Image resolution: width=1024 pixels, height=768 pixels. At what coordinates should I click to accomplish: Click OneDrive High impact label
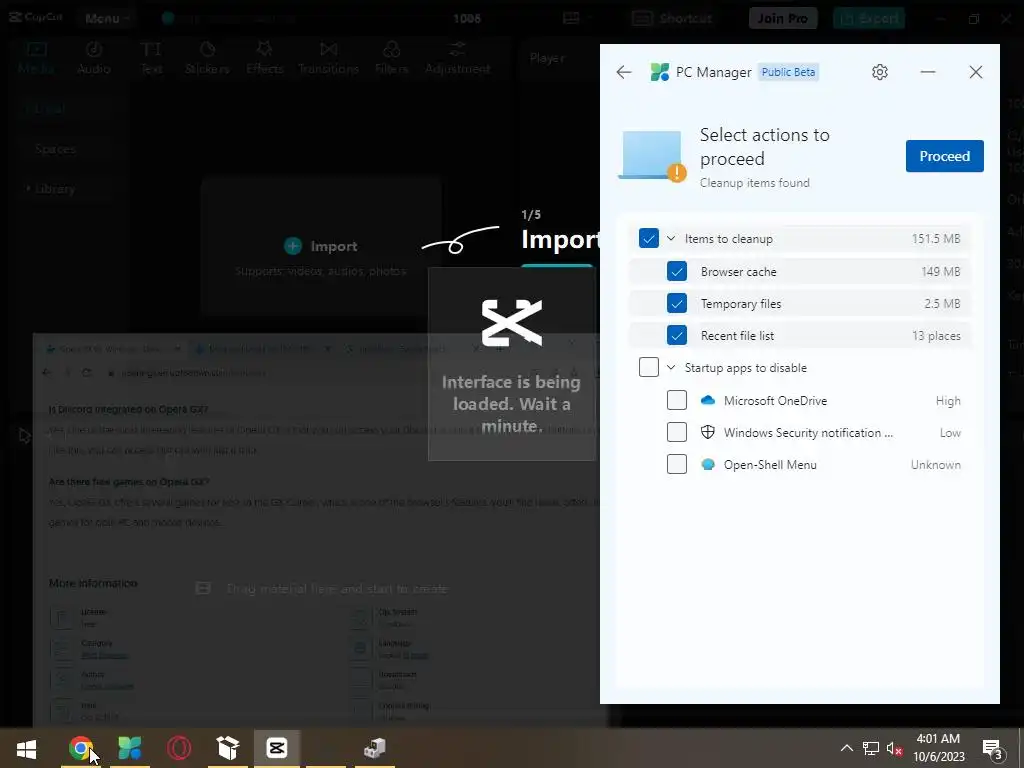click(x=948, y=400)
